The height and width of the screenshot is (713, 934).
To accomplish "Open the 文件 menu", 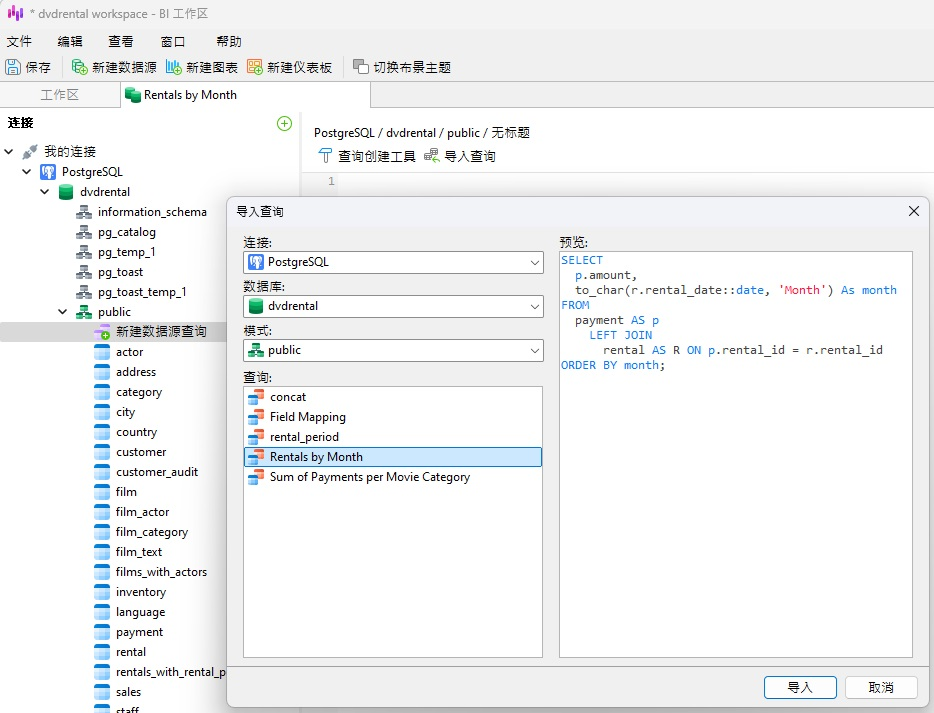I will click(x=19, y=42).
